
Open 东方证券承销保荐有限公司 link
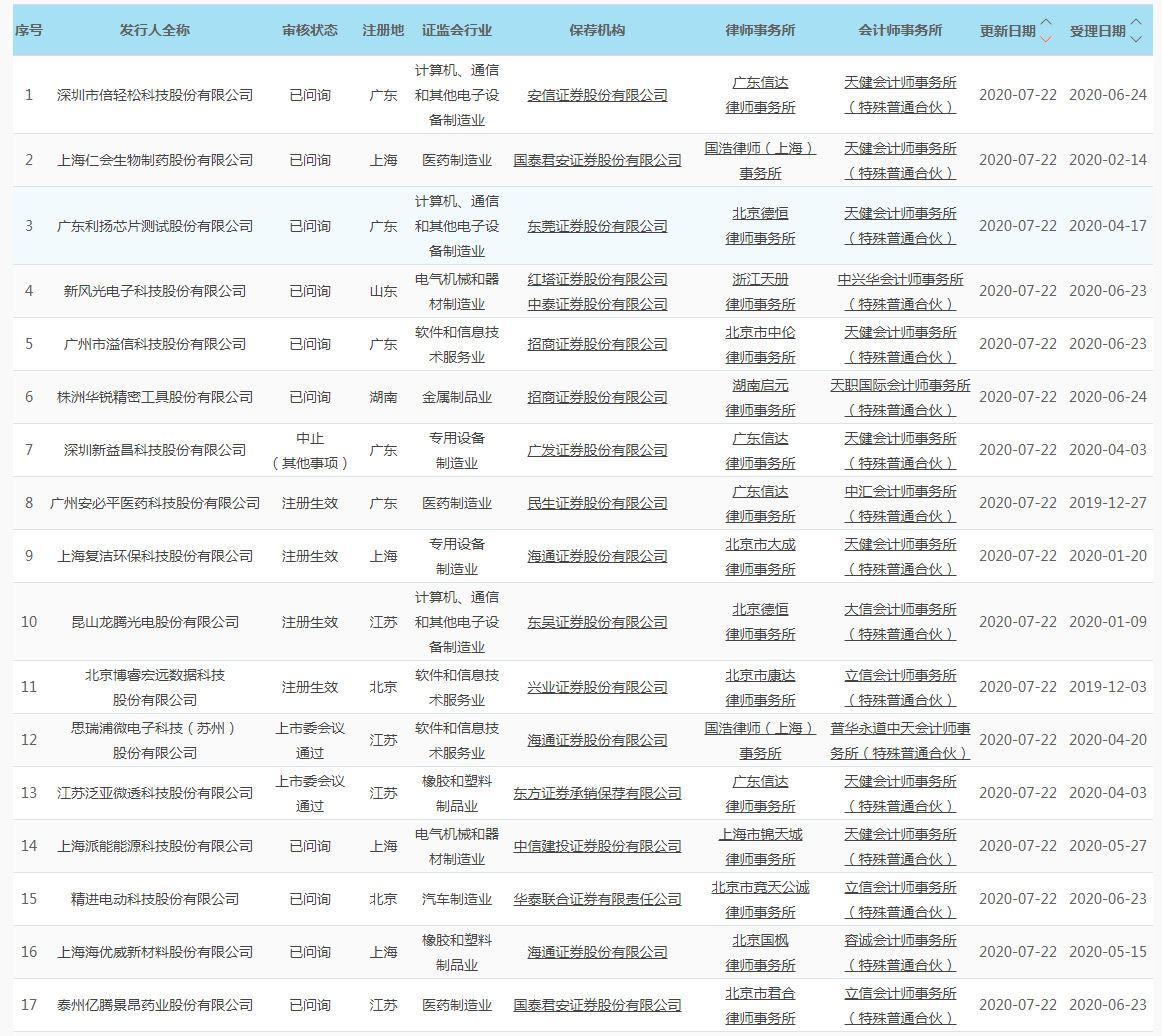tap(597, 793)
